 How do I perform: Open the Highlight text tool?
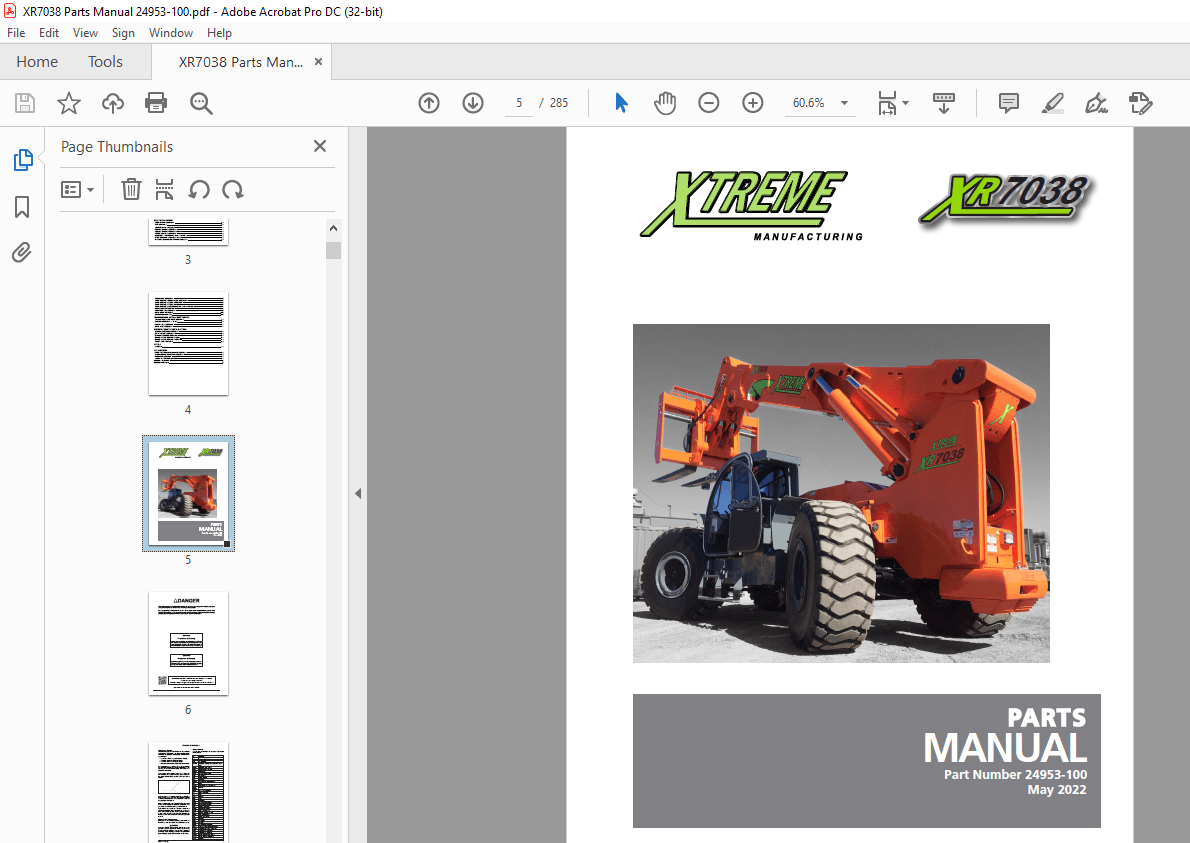tap(1052, 103)
